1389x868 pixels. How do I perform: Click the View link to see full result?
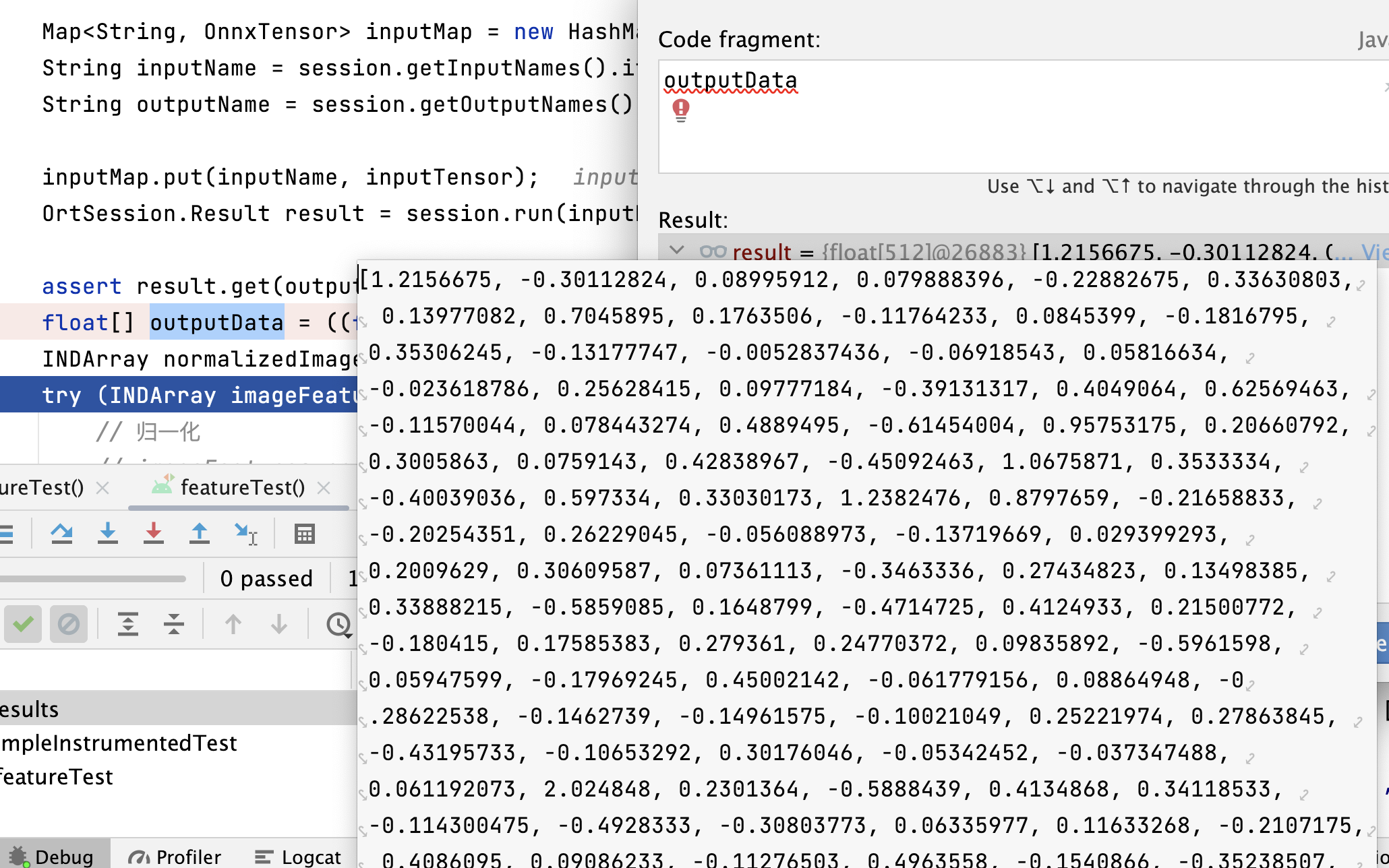1378,251
